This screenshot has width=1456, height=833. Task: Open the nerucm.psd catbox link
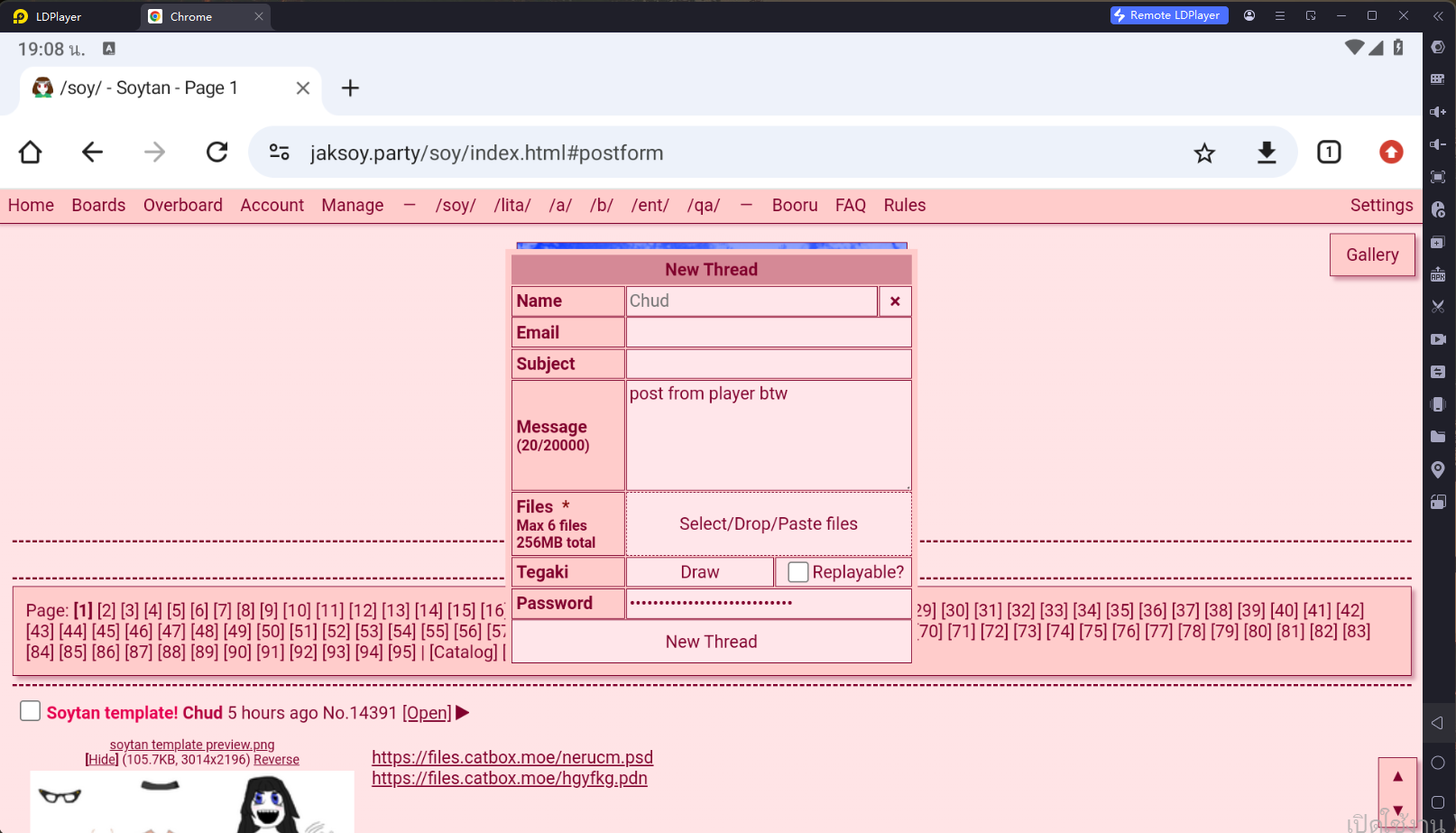pyautogui.click(x=511, y=757)
